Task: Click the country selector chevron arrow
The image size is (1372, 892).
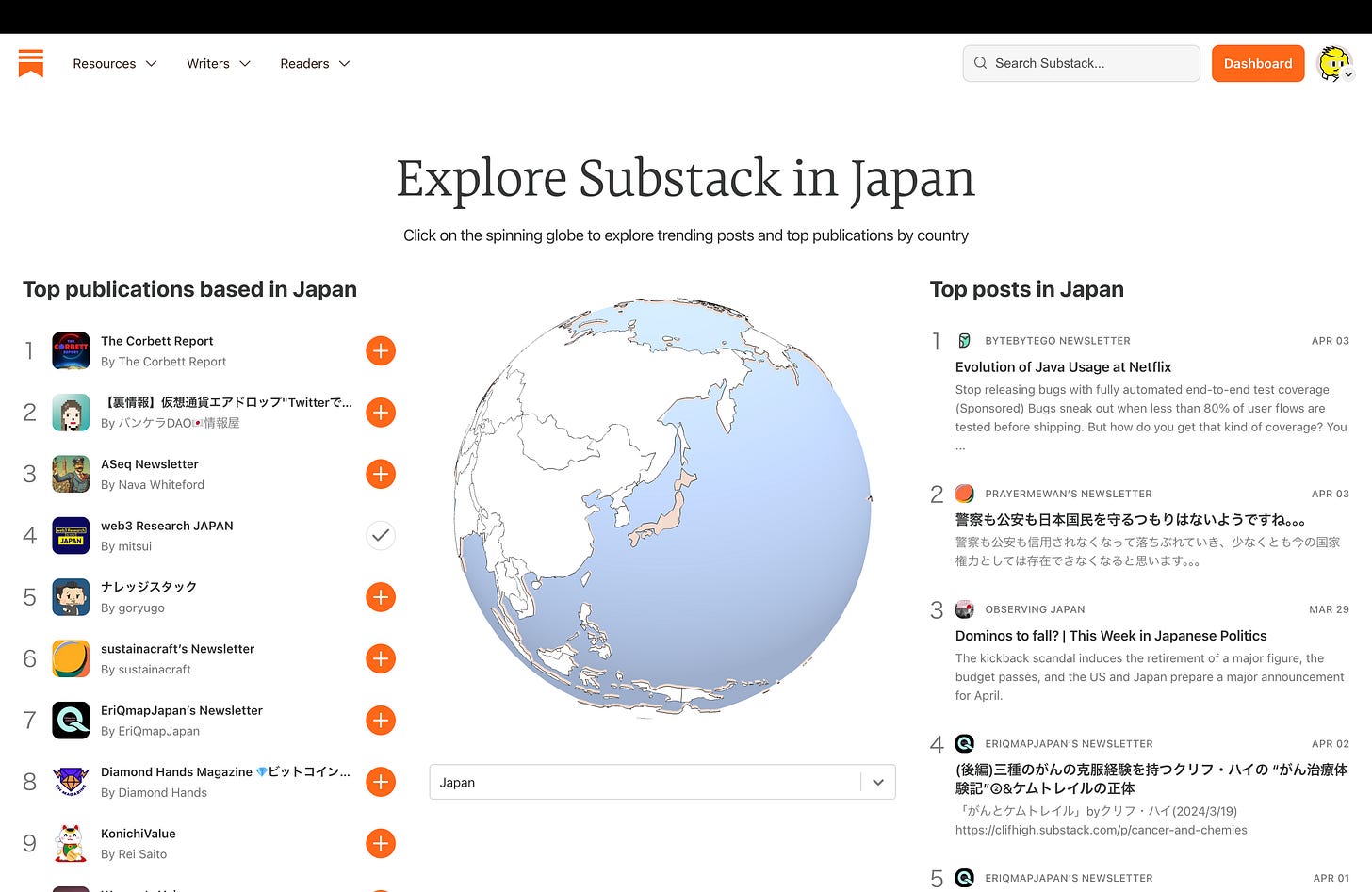Action: [x=878, y=782]
